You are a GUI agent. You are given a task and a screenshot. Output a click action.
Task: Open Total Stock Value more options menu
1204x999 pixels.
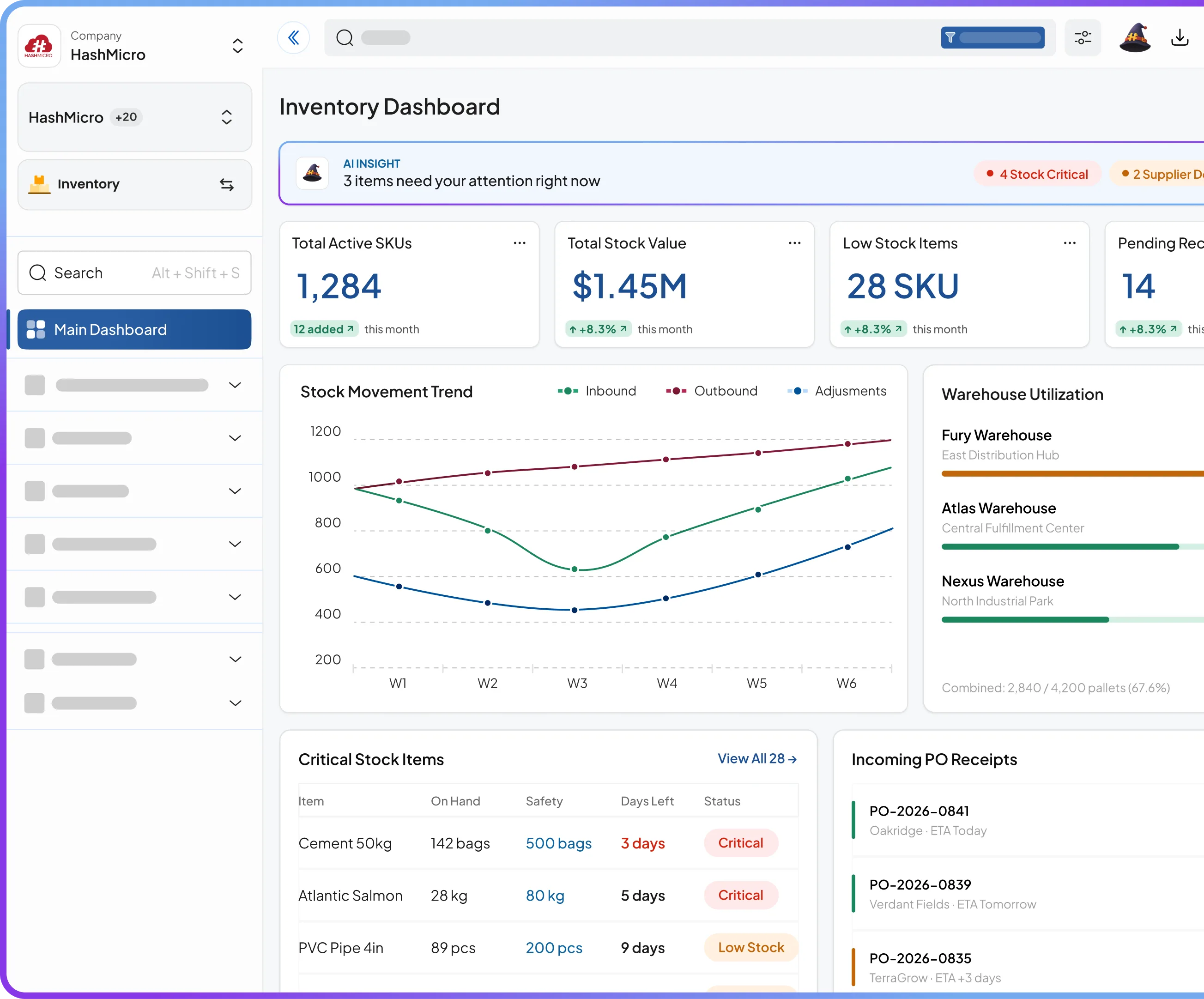(x=795, y=243)
